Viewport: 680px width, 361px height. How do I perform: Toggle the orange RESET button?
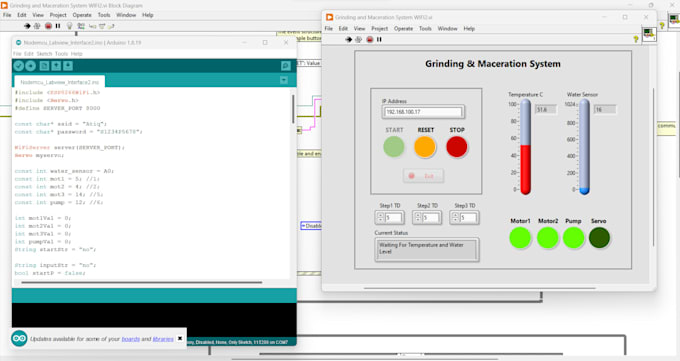pyautogui.click(x=425, y=147)
